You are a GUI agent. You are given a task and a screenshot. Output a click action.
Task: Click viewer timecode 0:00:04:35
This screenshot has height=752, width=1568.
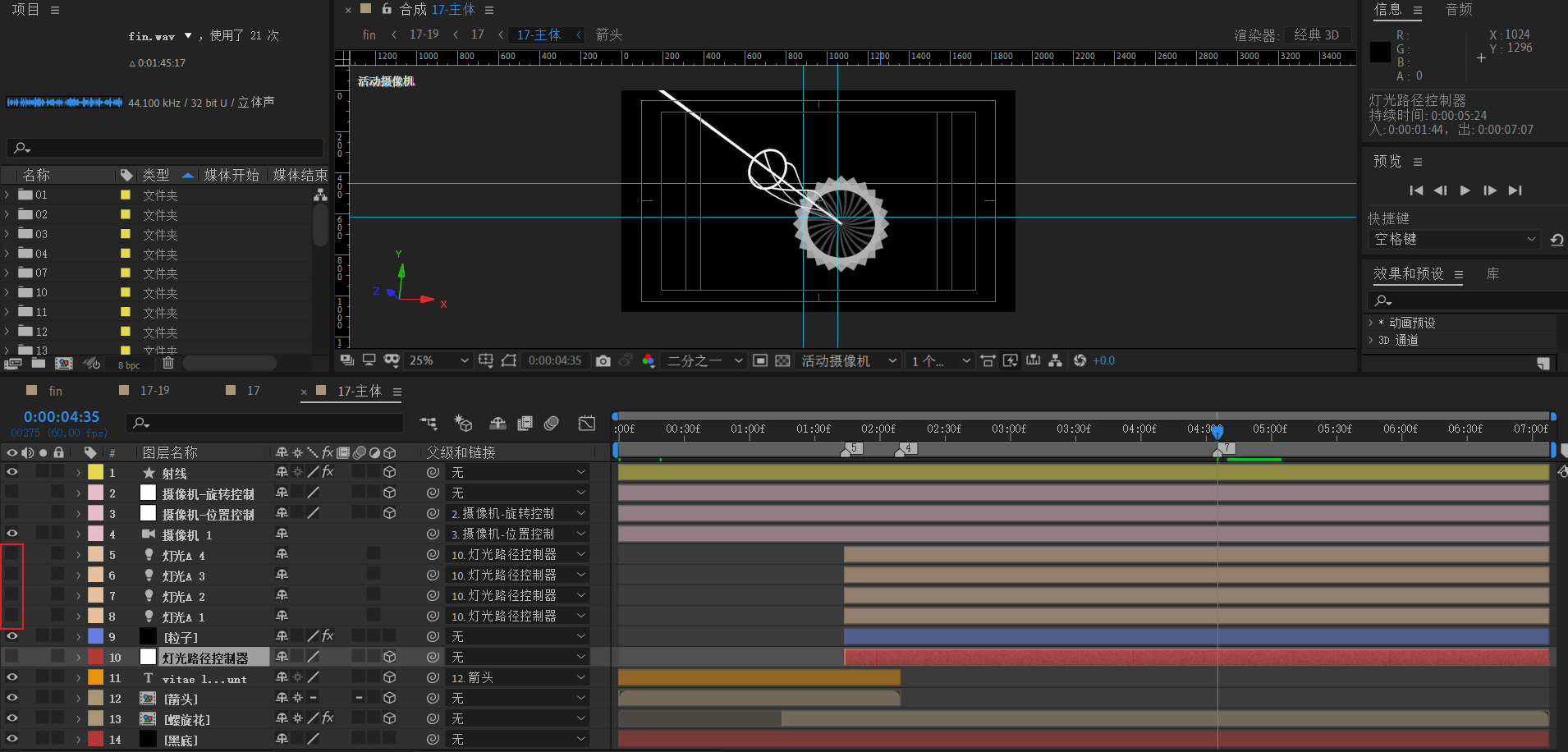555,360
